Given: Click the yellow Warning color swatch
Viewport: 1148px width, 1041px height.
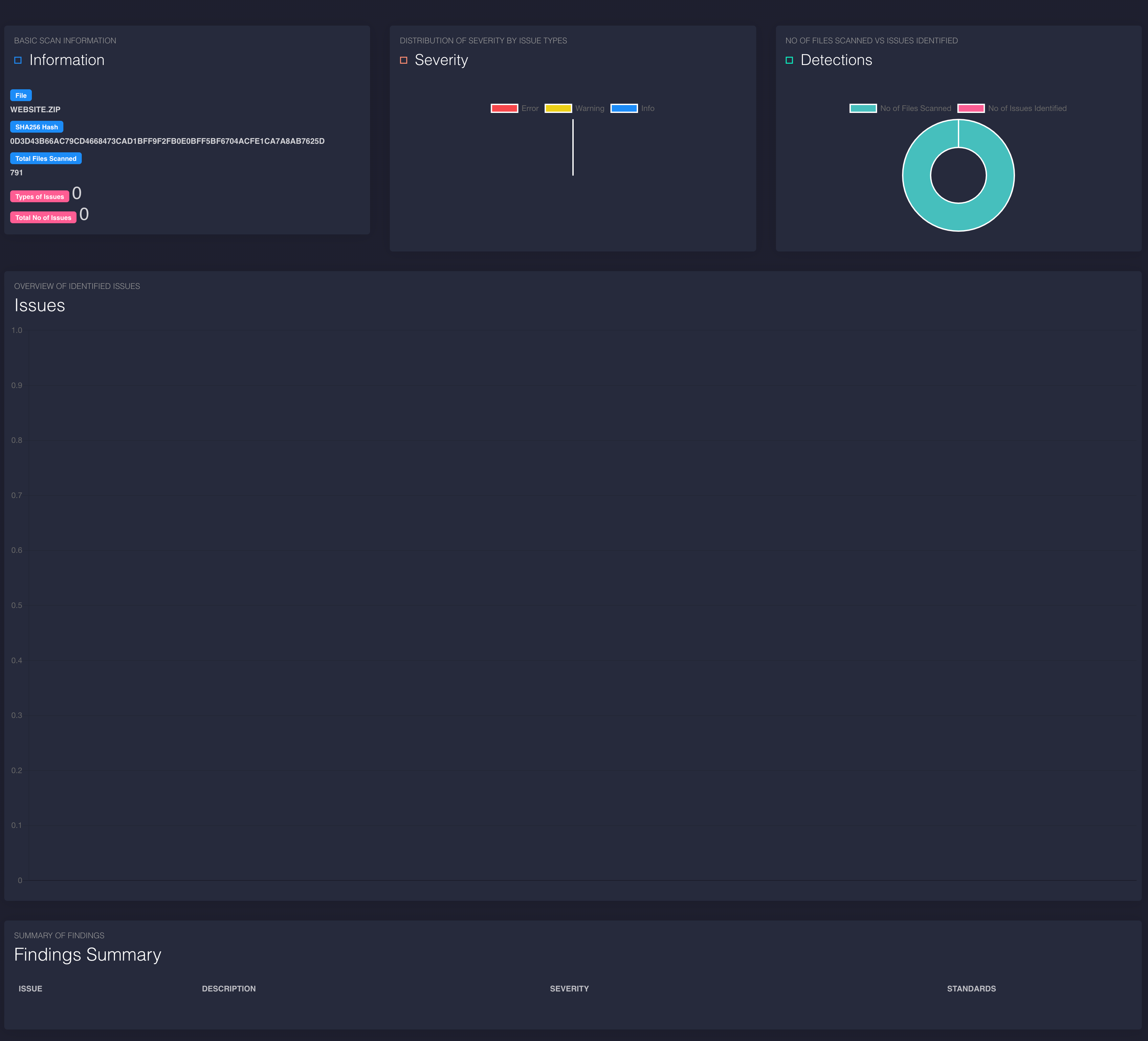Looking at the screenshot, I should 558,109.
